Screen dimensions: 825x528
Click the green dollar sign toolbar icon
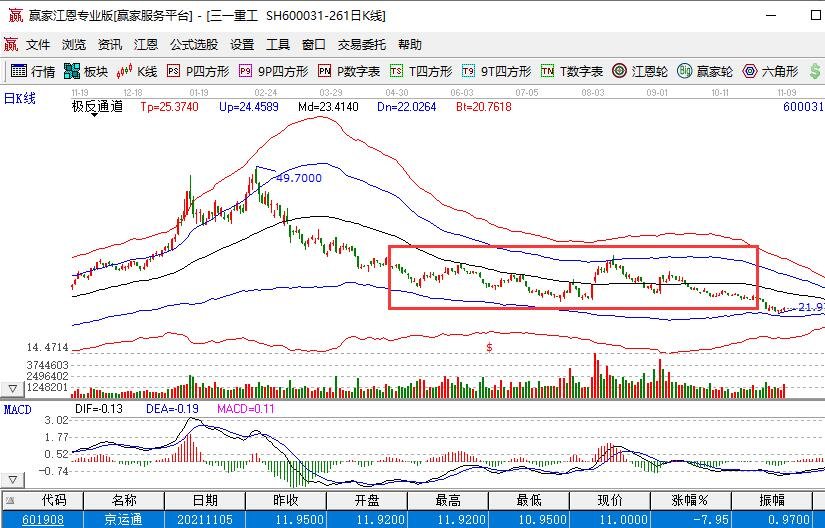point(815,71)
